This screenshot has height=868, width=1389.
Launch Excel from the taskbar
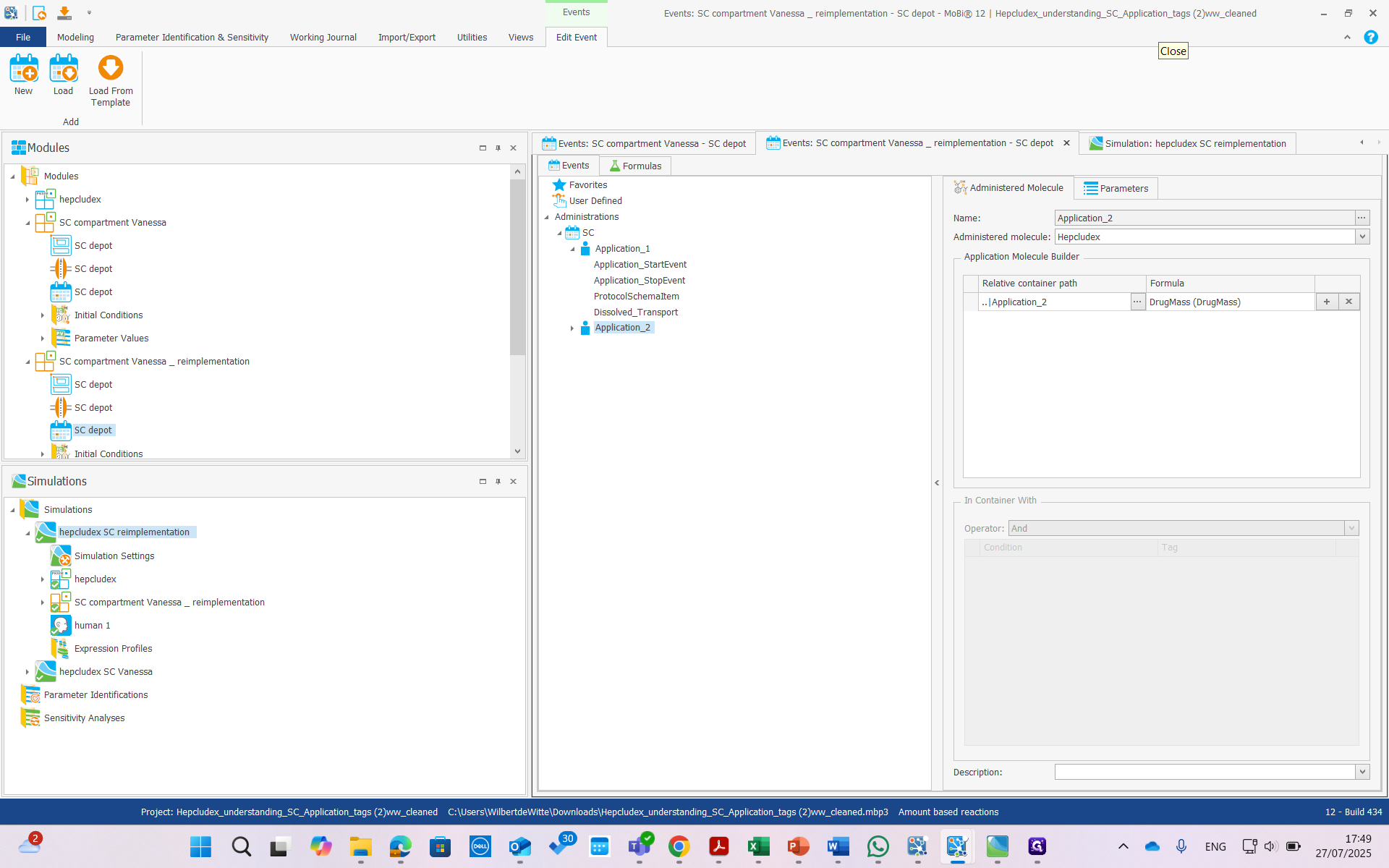pyautogui.click(x=758, y=846)
